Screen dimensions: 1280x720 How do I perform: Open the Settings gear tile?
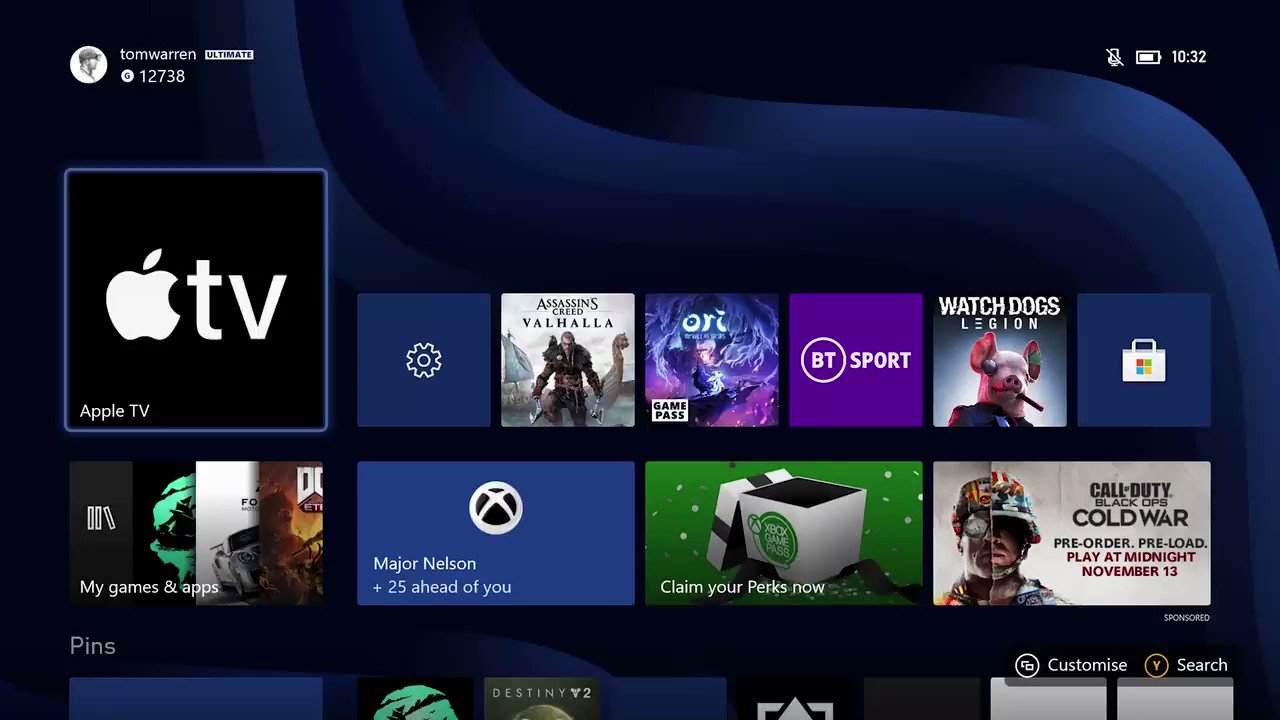click(x=424, y=360)
